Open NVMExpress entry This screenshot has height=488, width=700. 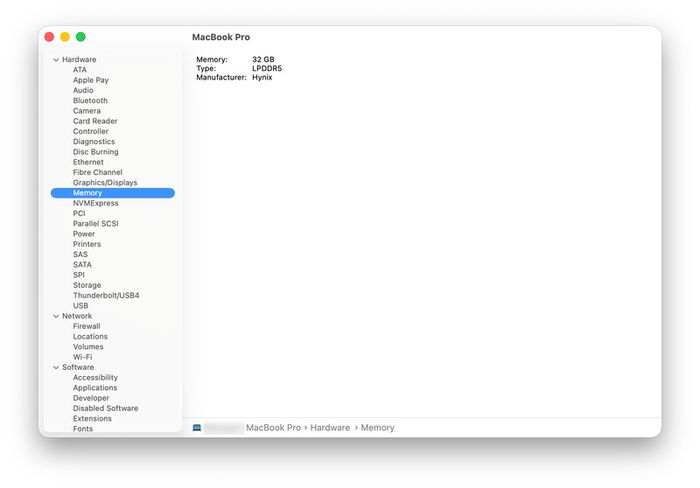(96, 203)
